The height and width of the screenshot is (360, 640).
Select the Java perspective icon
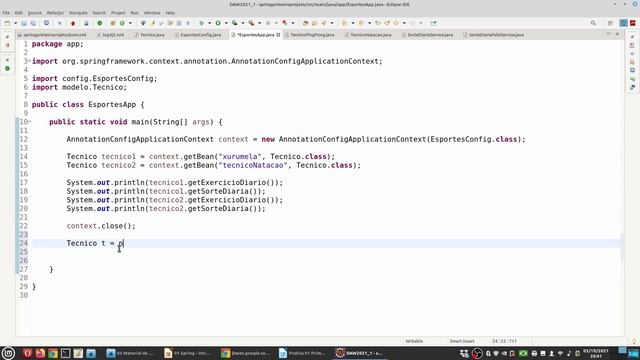[624, 23]
